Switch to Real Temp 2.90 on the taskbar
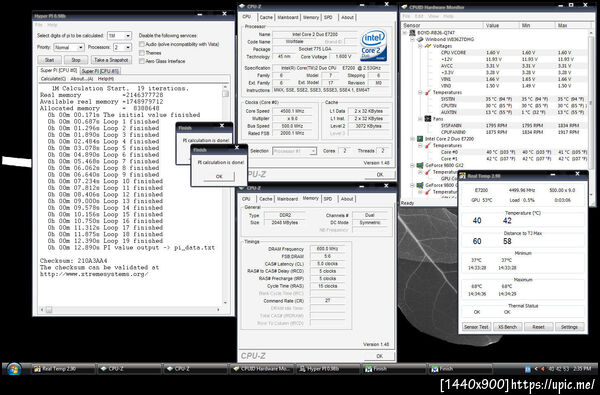 tap(63, 369)
